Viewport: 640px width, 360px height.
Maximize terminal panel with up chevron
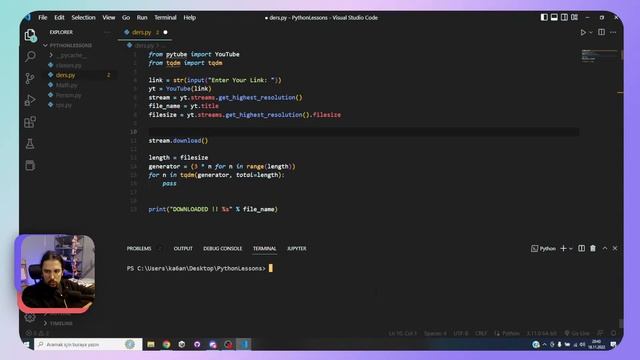click(x=605, y=248)
